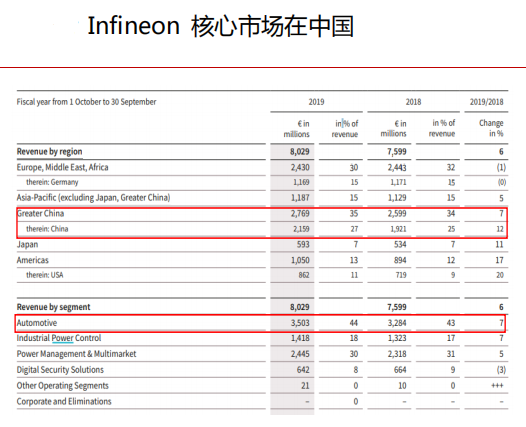Select Digital Security Solutions 2019 value '642'
This screenshot has height=427, width=526.
point(303,370)
